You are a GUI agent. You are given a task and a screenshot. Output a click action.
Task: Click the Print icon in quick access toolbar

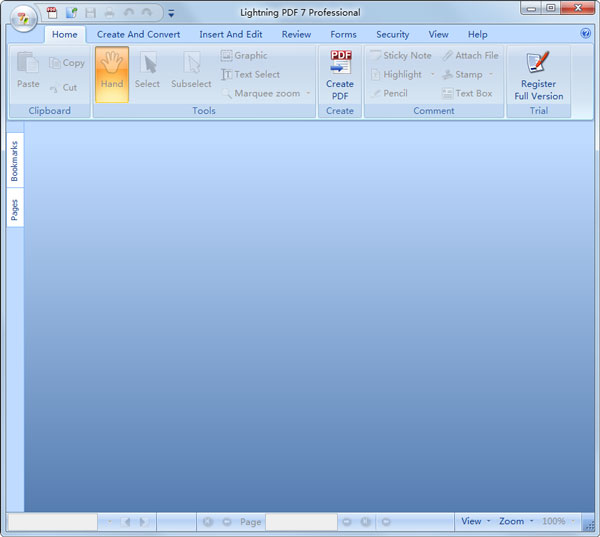[x=109, y=13]
